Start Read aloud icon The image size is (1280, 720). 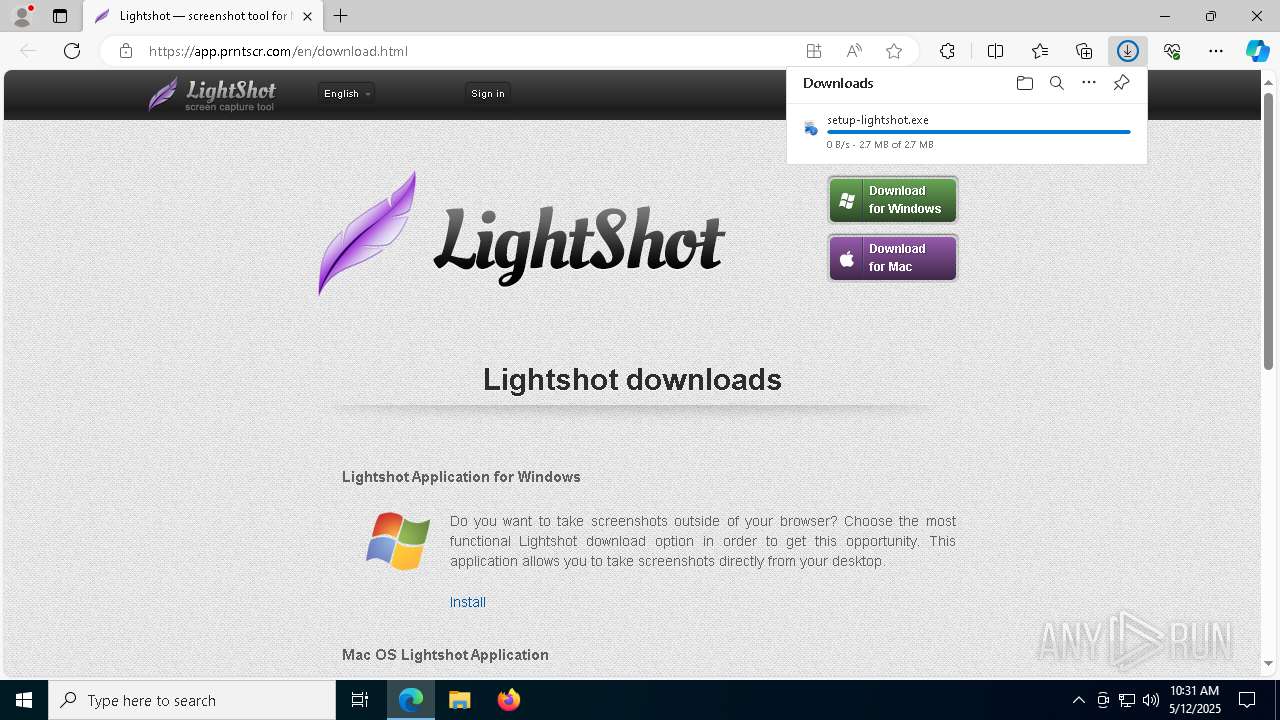tap(854, 51)
